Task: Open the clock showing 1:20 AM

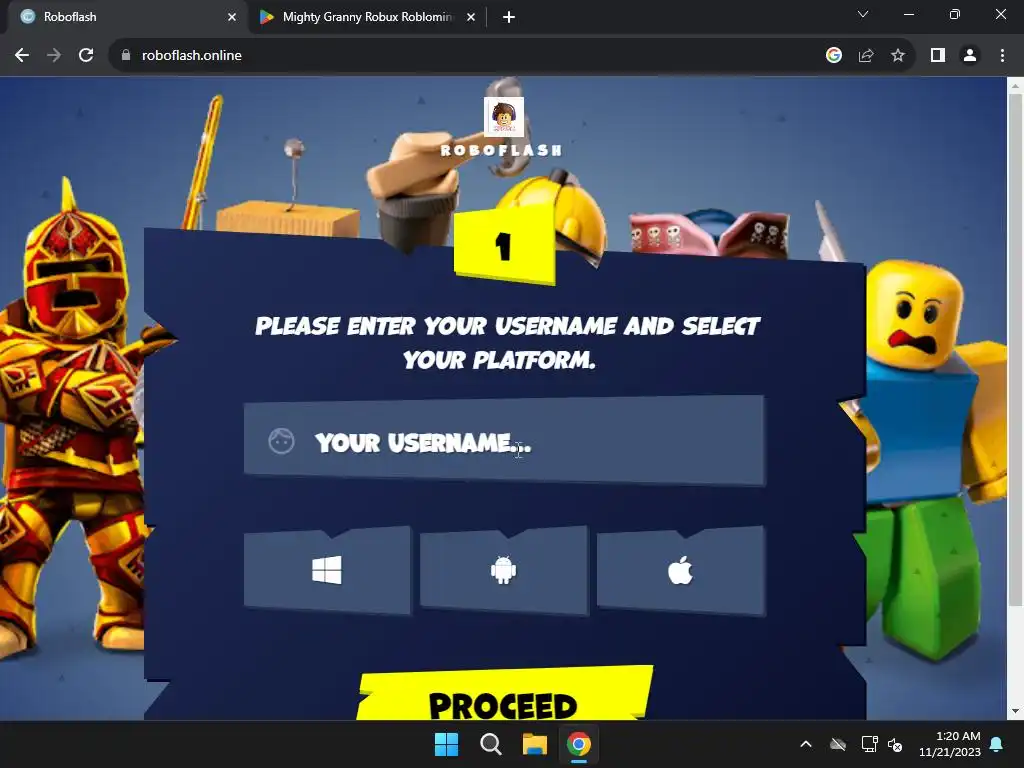Action: tap(950, 744)
